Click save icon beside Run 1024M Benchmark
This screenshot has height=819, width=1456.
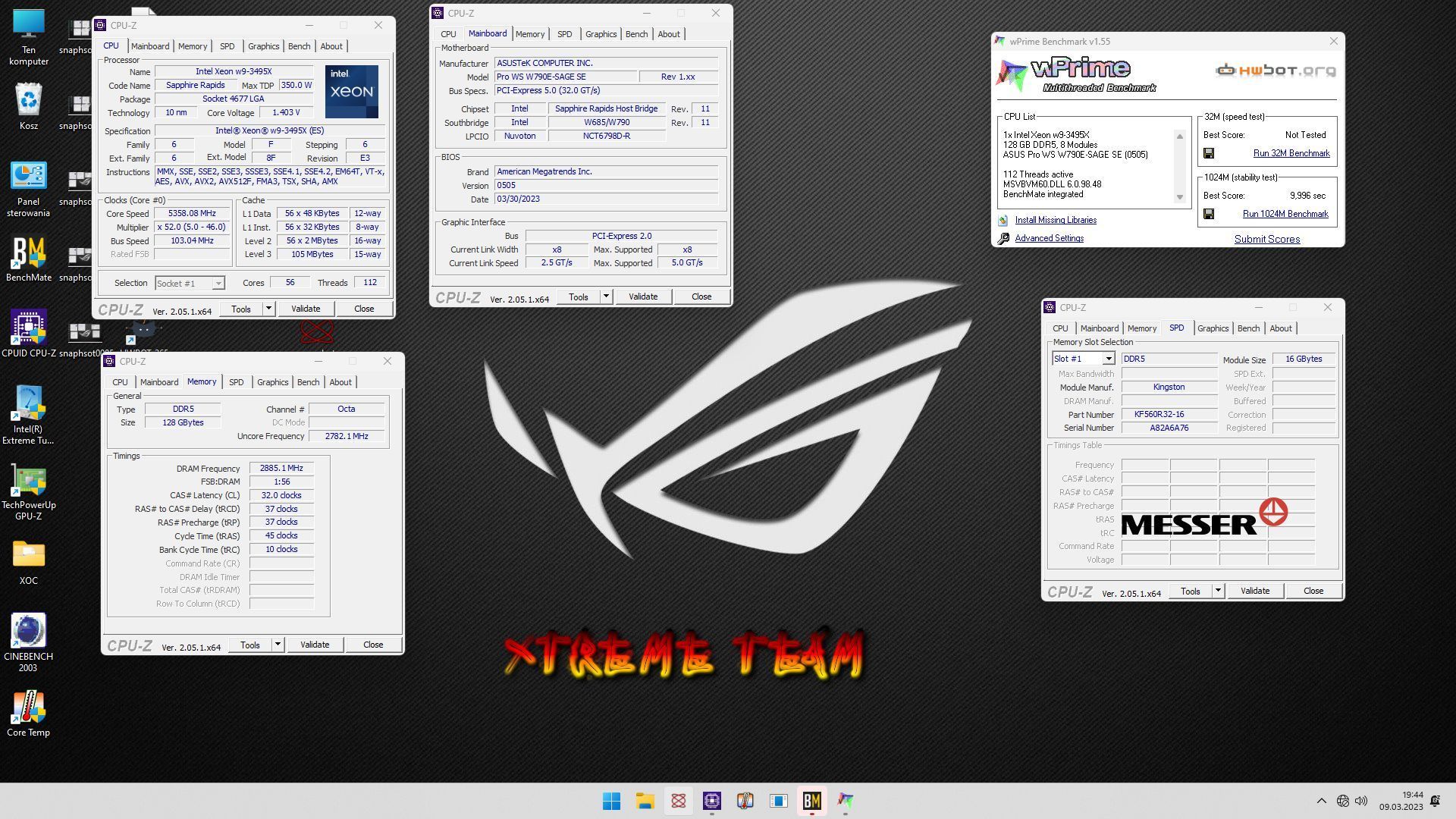pyautogui.click(x=1209, y=214)
